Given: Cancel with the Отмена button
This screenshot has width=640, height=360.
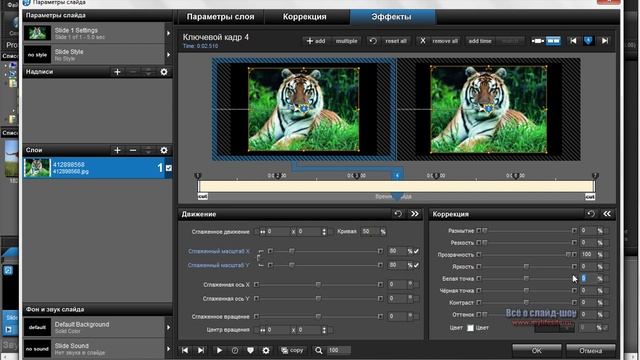Looking at the screenshot, I should tap(590, 350).
